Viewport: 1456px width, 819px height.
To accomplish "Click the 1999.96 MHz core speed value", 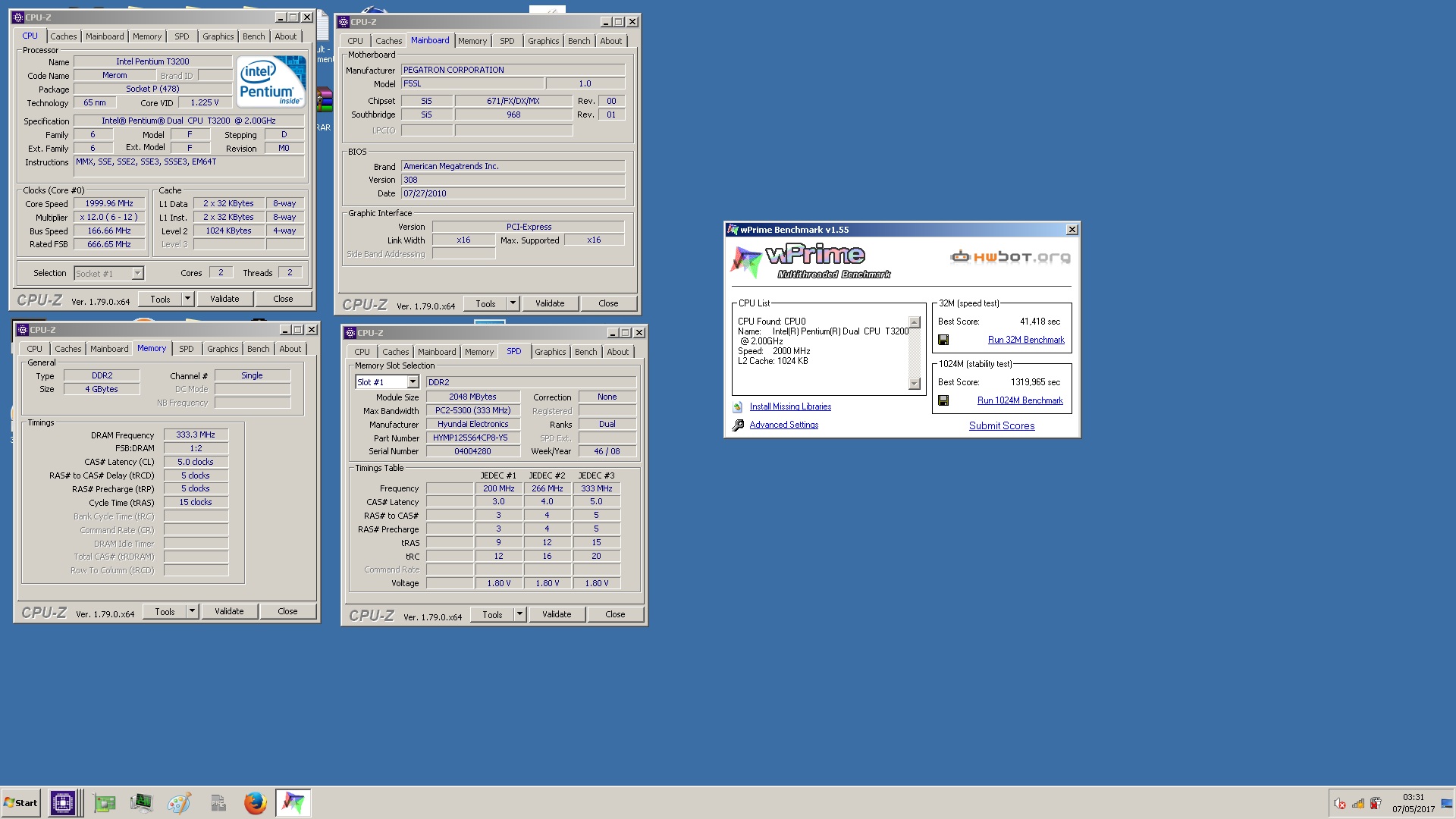I will click(109, 203).
